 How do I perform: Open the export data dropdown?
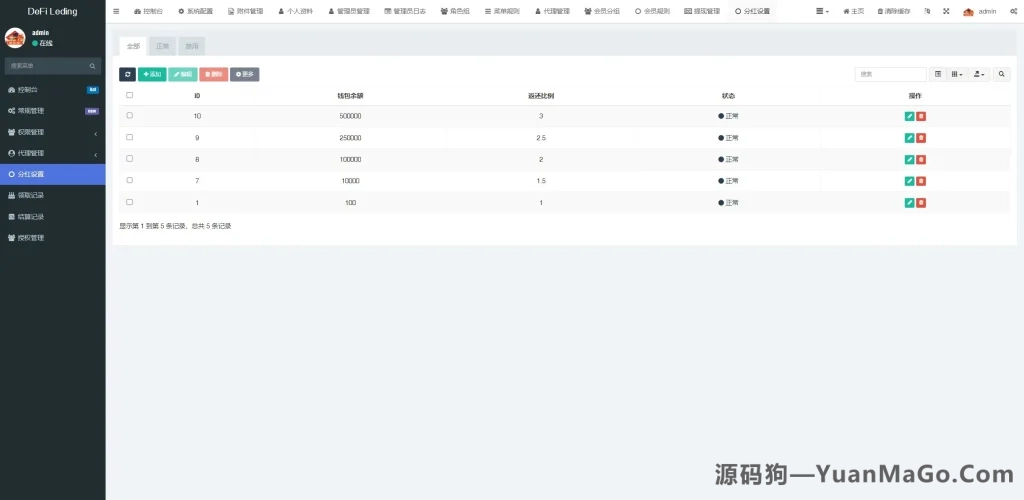[979, 74]
